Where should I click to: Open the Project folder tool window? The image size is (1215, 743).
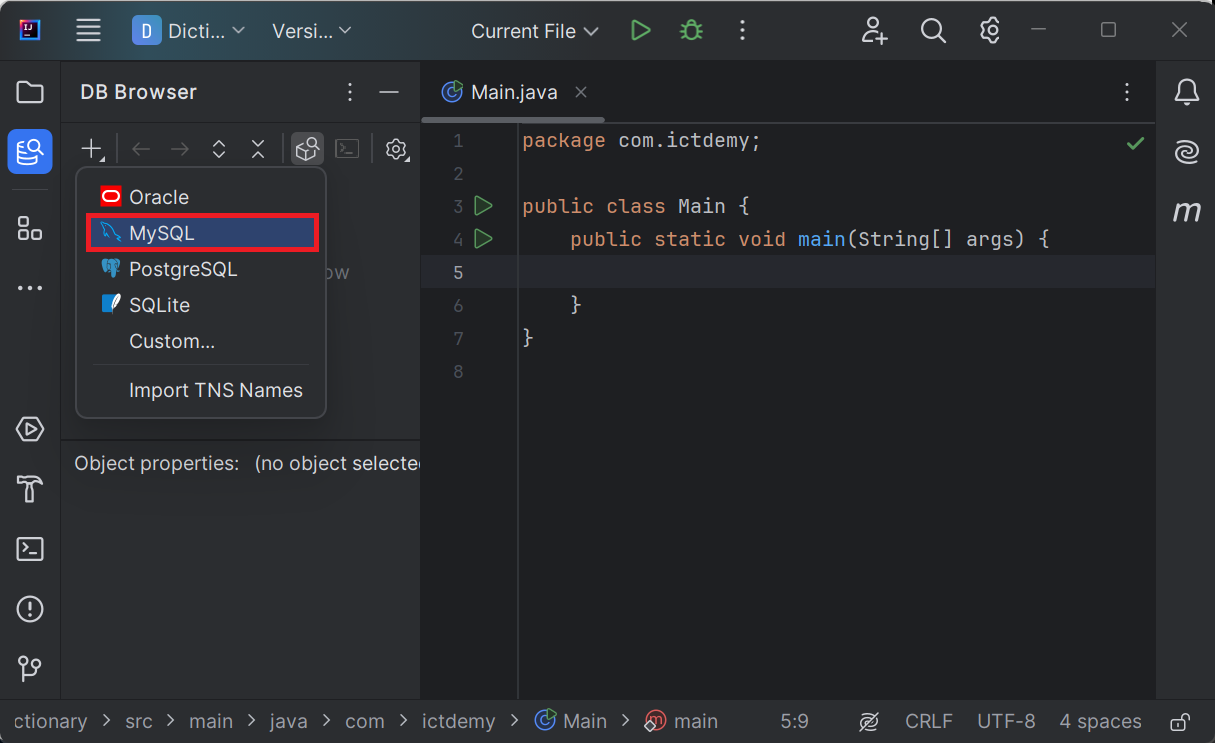click(30, 92)
